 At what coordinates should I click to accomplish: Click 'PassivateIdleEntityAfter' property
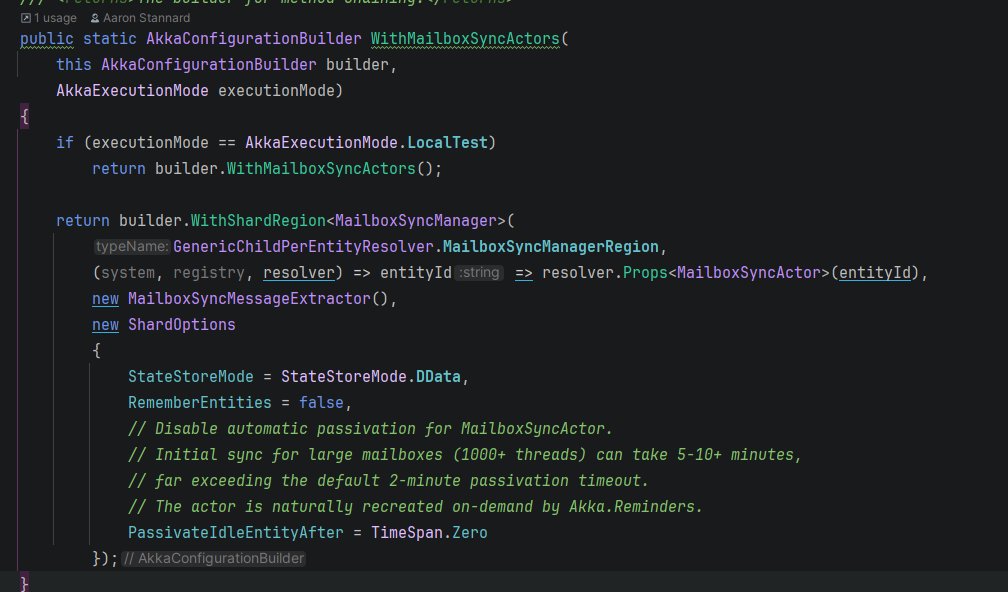click(236, 533)
